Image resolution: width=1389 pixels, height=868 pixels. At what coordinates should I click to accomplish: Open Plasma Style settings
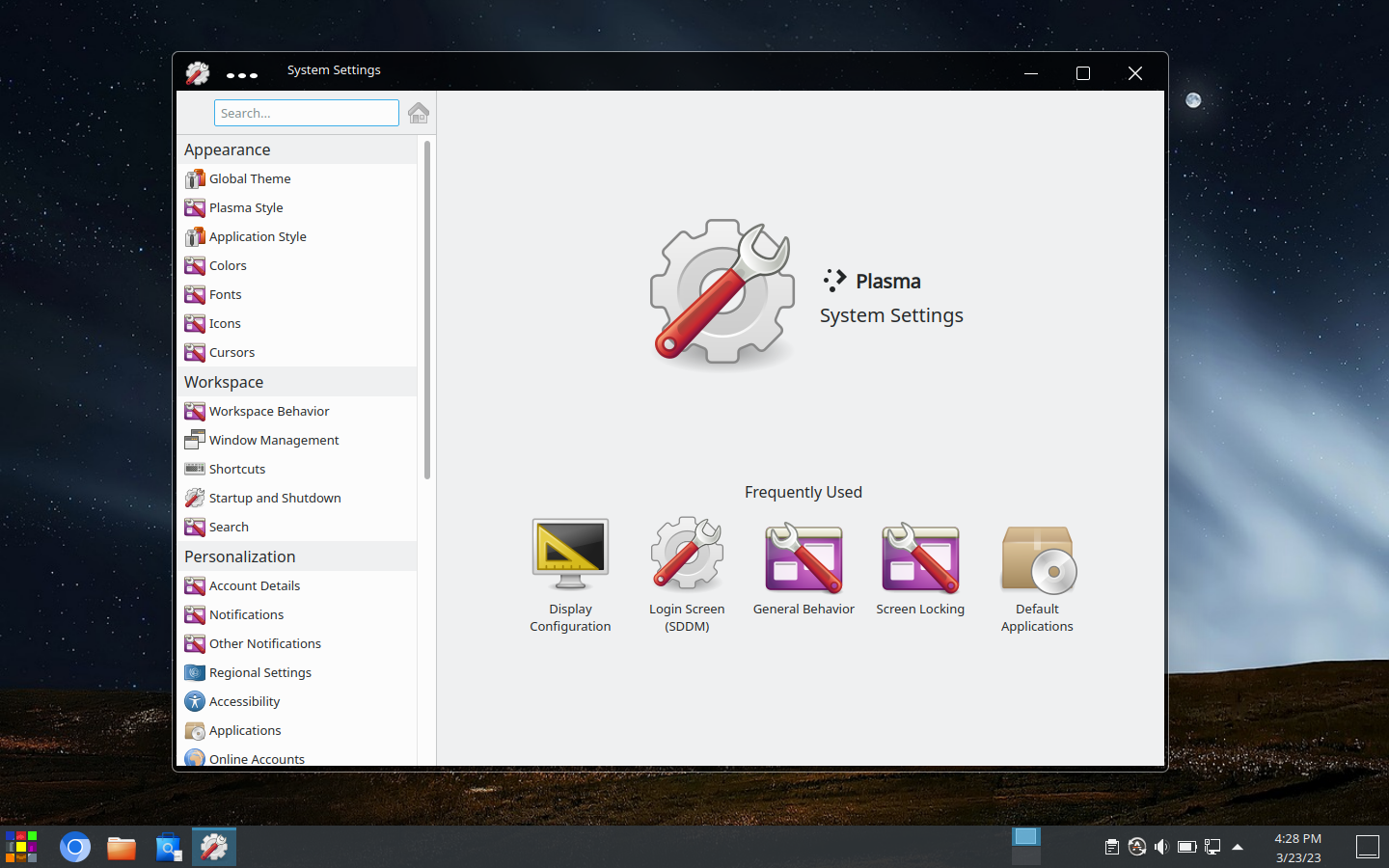coord(299,207)
